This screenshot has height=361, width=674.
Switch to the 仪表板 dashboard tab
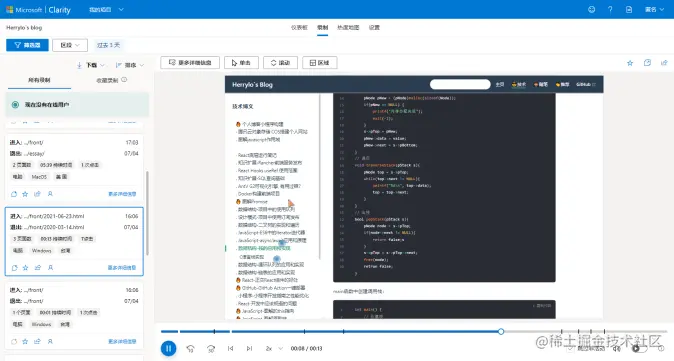299,28
